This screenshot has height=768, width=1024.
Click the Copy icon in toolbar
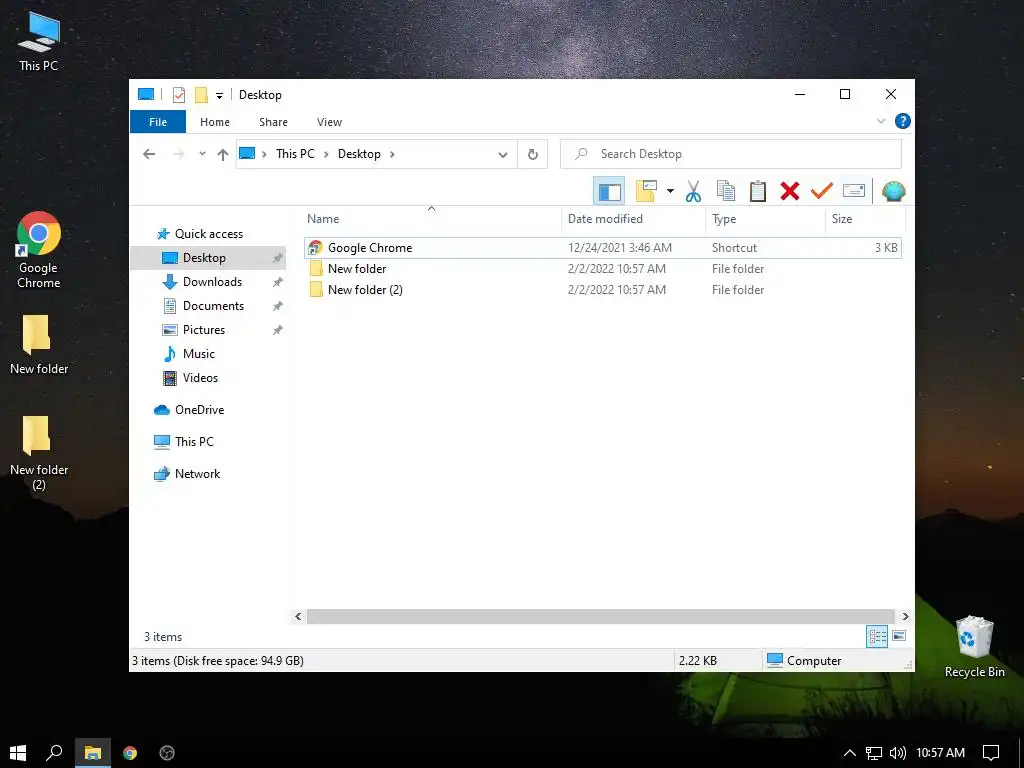[x=726, y=191]
